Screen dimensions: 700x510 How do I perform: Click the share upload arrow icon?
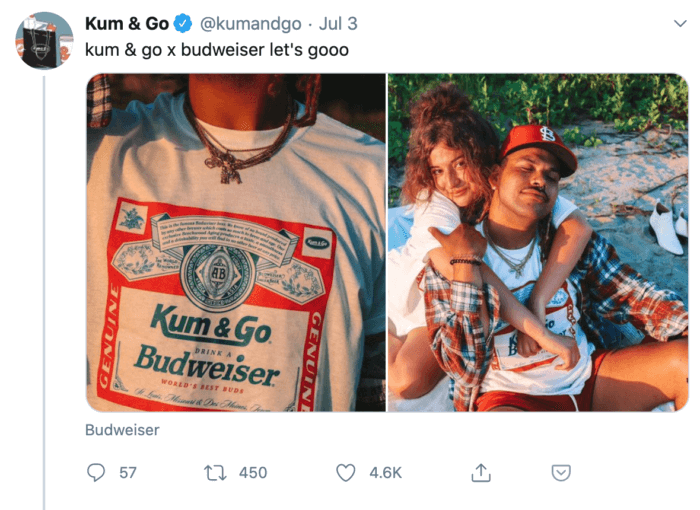pos(481,472)
